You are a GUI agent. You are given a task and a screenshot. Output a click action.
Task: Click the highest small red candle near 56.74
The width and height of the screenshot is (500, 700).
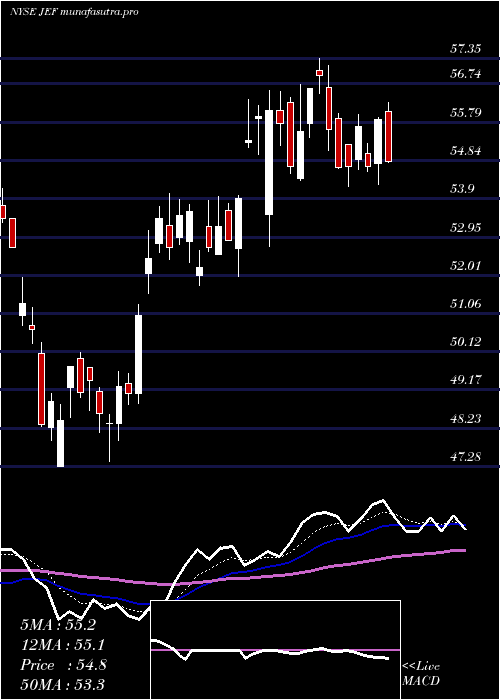319,73
